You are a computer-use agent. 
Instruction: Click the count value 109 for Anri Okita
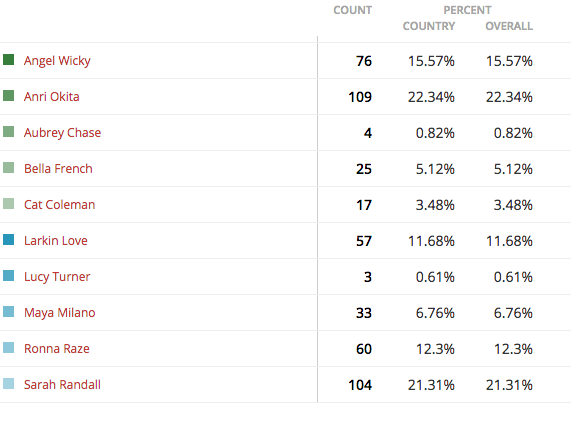point(360,97)
